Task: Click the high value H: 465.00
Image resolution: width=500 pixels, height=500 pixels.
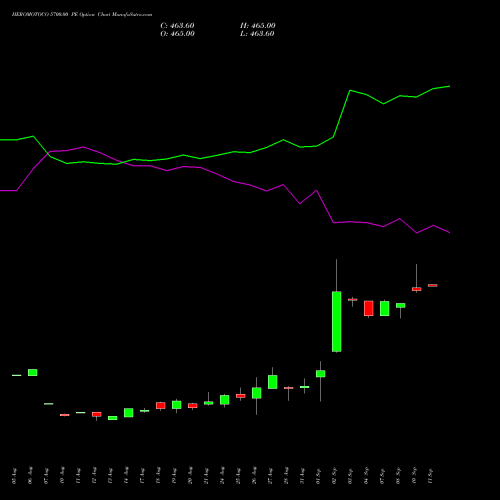Action: [258, 26]
